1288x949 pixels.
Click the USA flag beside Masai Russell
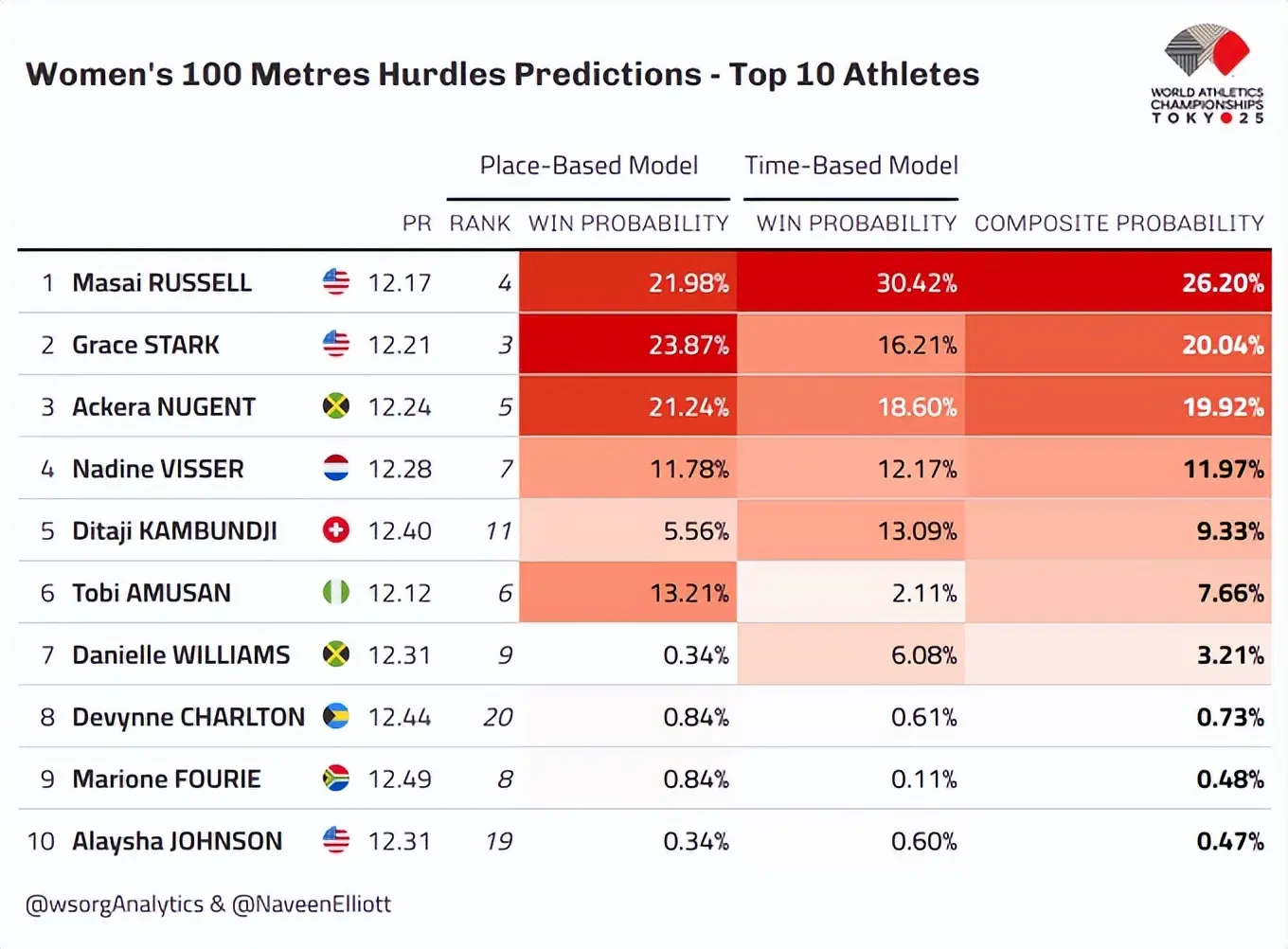click(x=335, y=282)
